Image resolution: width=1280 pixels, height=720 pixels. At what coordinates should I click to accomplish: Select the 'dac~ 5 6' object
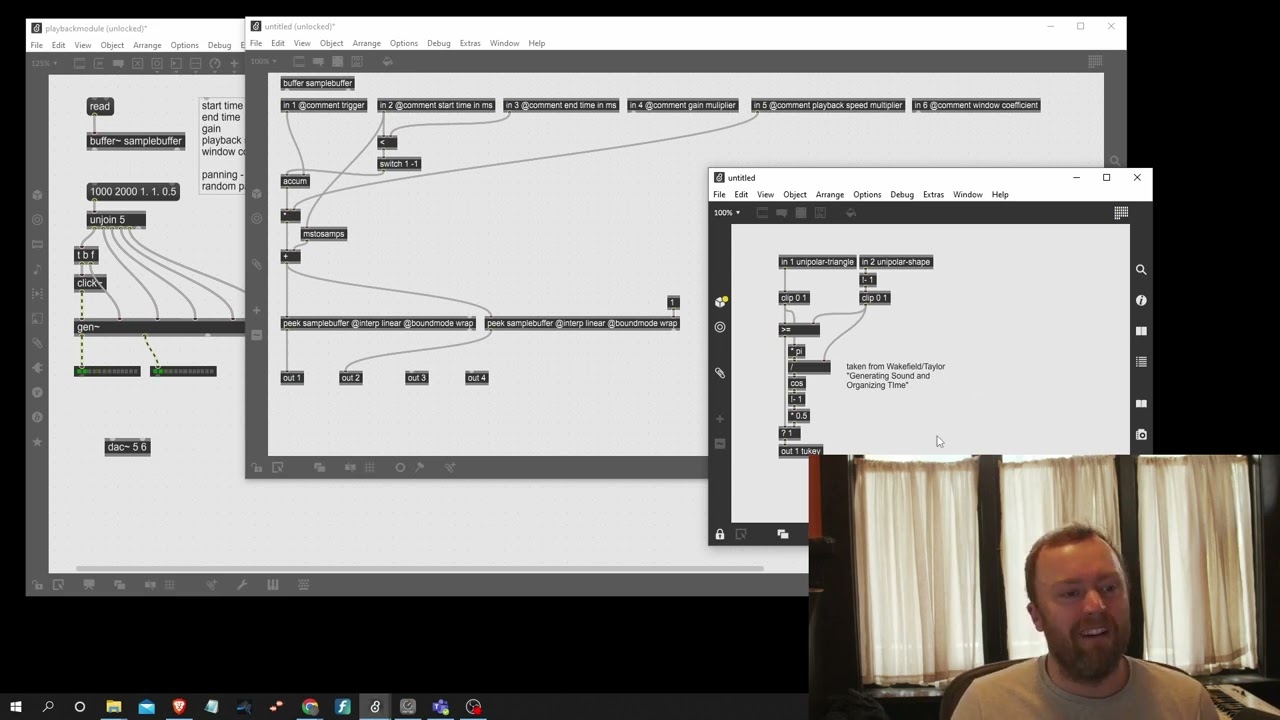128,447
